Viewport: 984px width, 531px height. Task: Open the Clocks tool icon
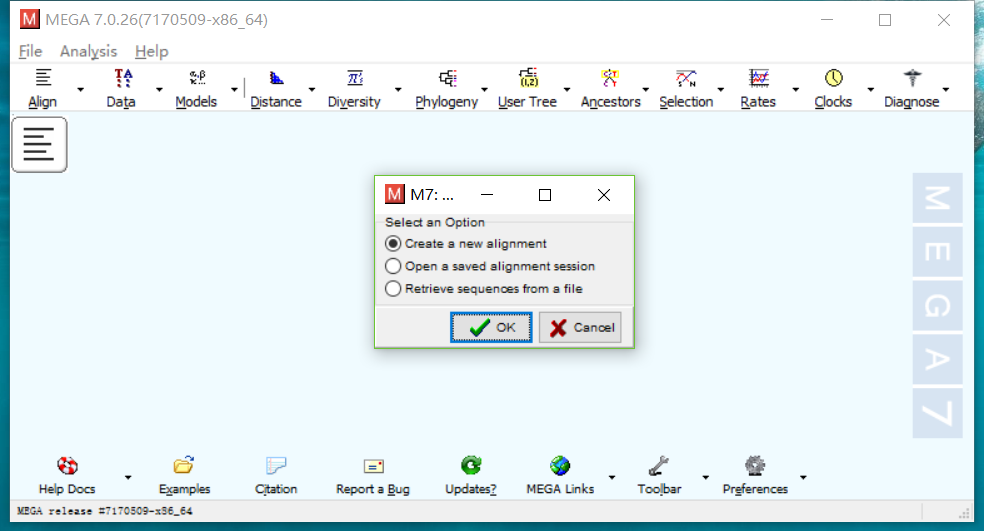click(x=833, y=78)
